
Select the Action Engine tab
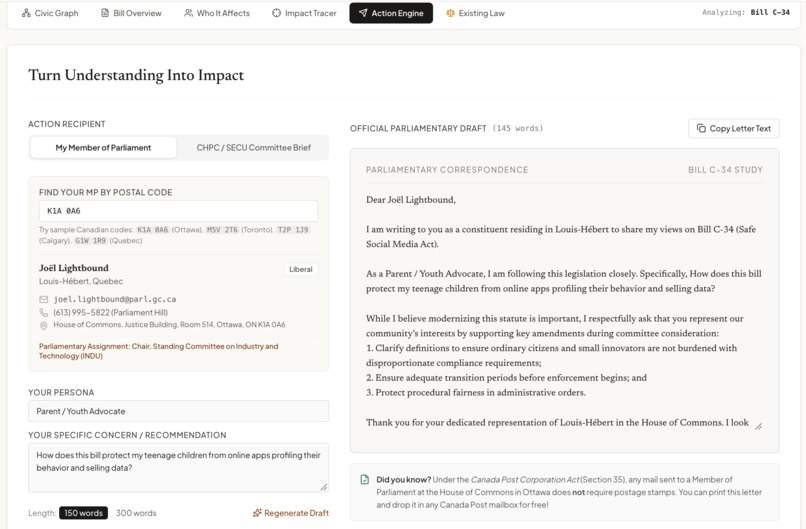pos(391,13)
